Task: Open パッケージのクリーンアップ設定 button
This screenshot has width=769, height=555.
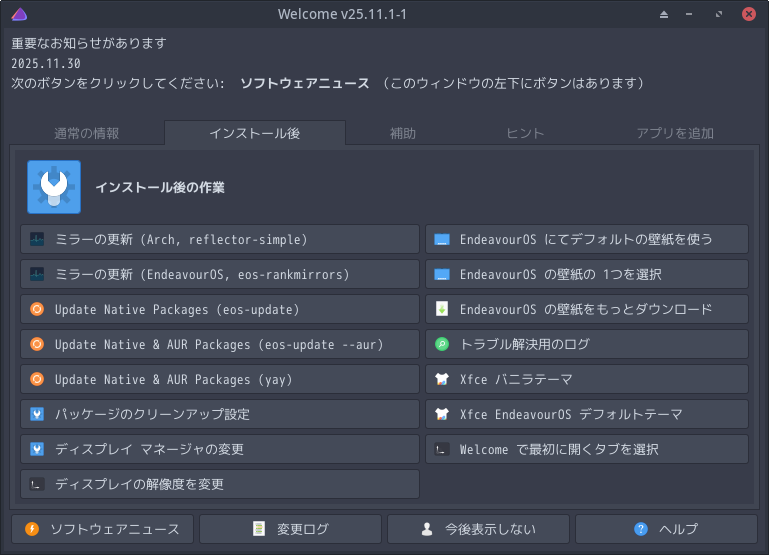Action: (220, 414)
